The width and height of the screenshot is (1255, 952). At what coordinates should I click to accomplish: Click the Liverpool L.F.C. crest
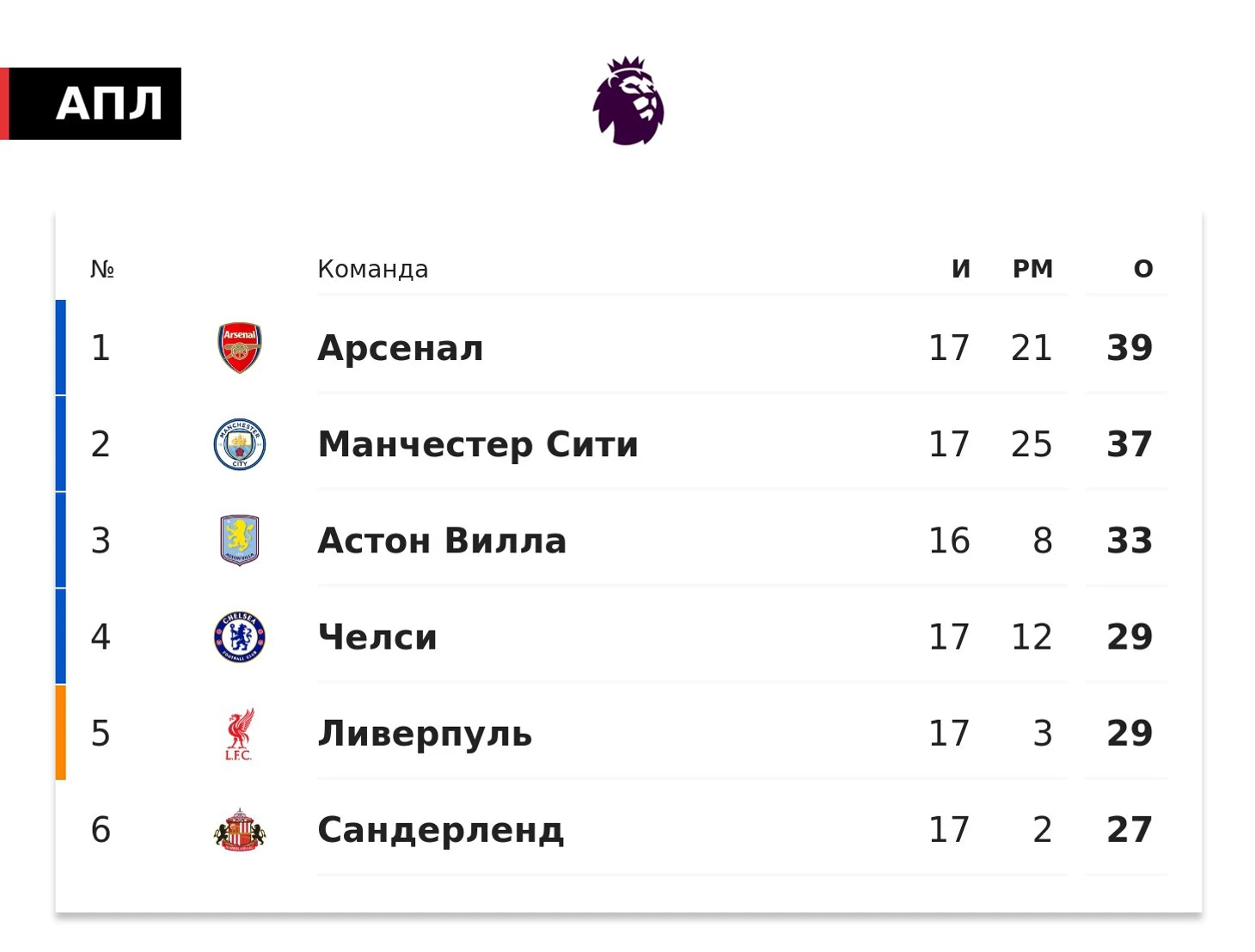[x=240, y=734]
